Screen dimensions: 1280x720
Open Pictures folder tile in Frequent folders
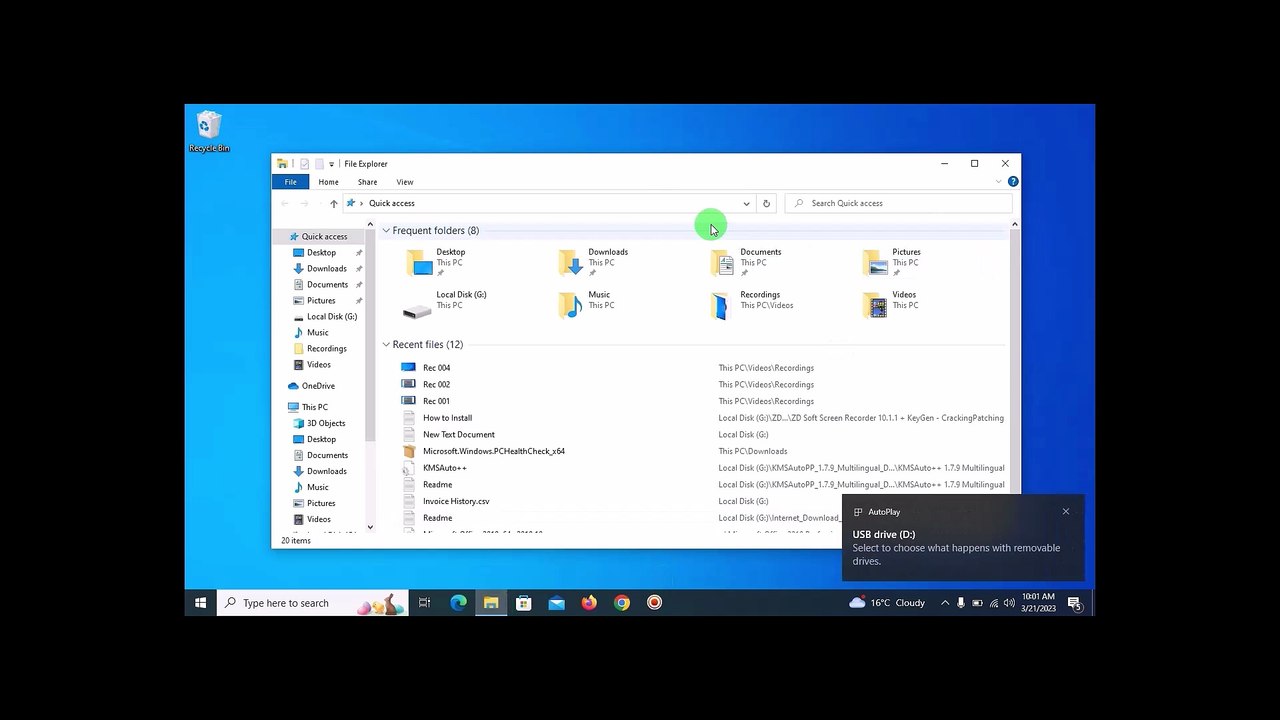[x=892, y=262]
